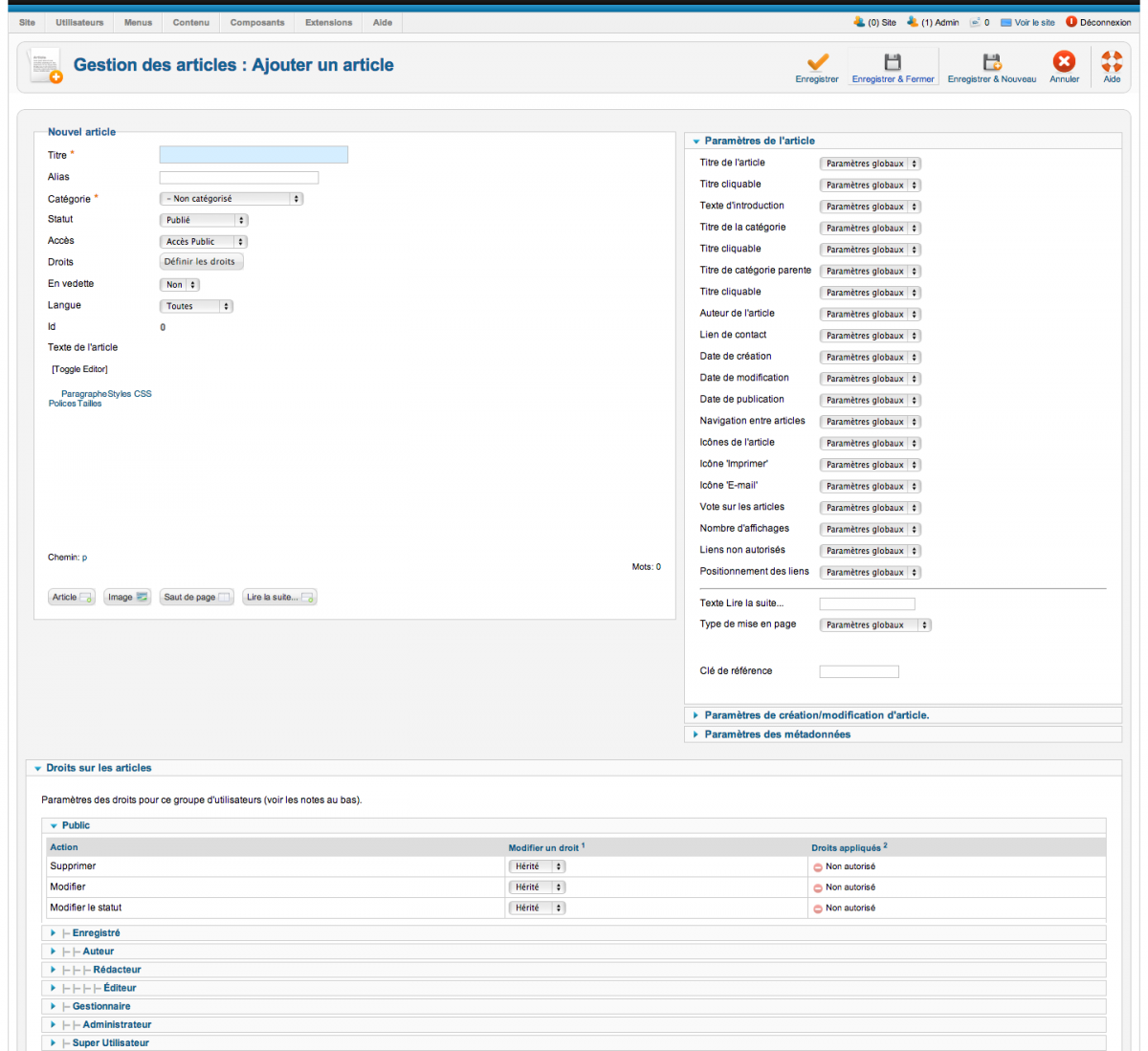Click the Définir les droits button
Screen dimensions: 1148x1051
coord(200,262)
